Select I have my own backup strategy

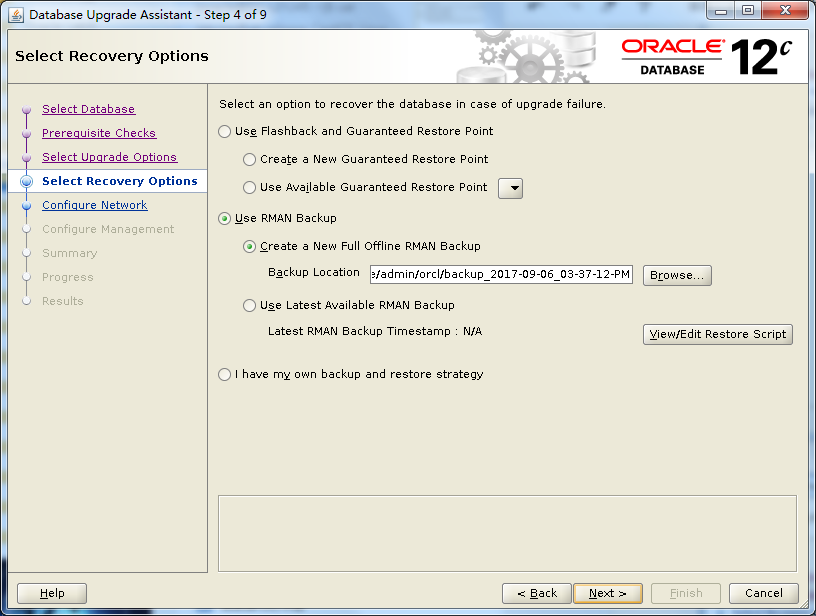[225, 374]
